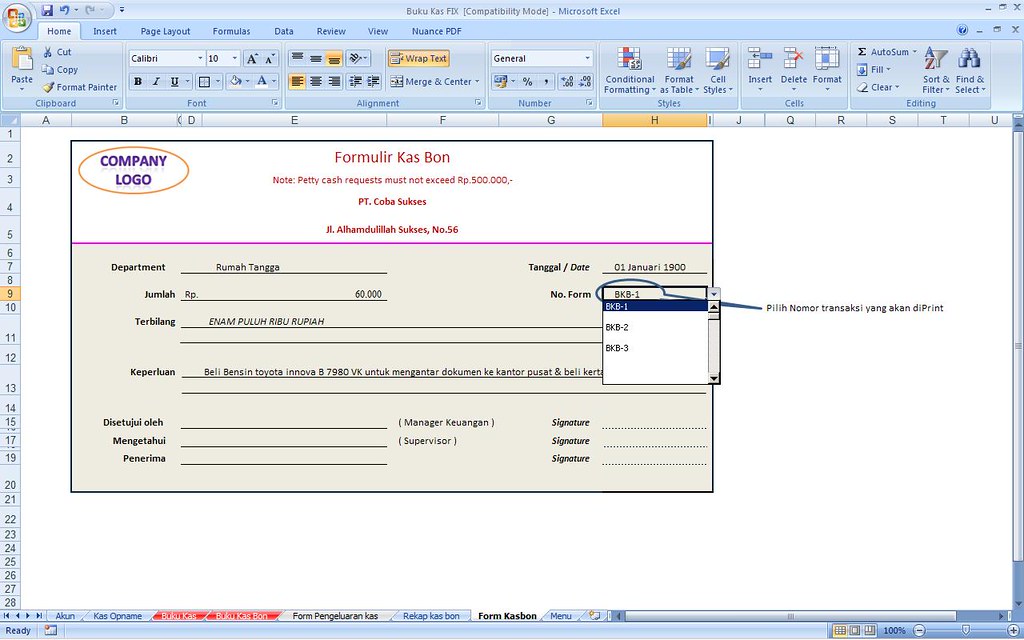Open the Insert ribbon tab

coord(104,31)
